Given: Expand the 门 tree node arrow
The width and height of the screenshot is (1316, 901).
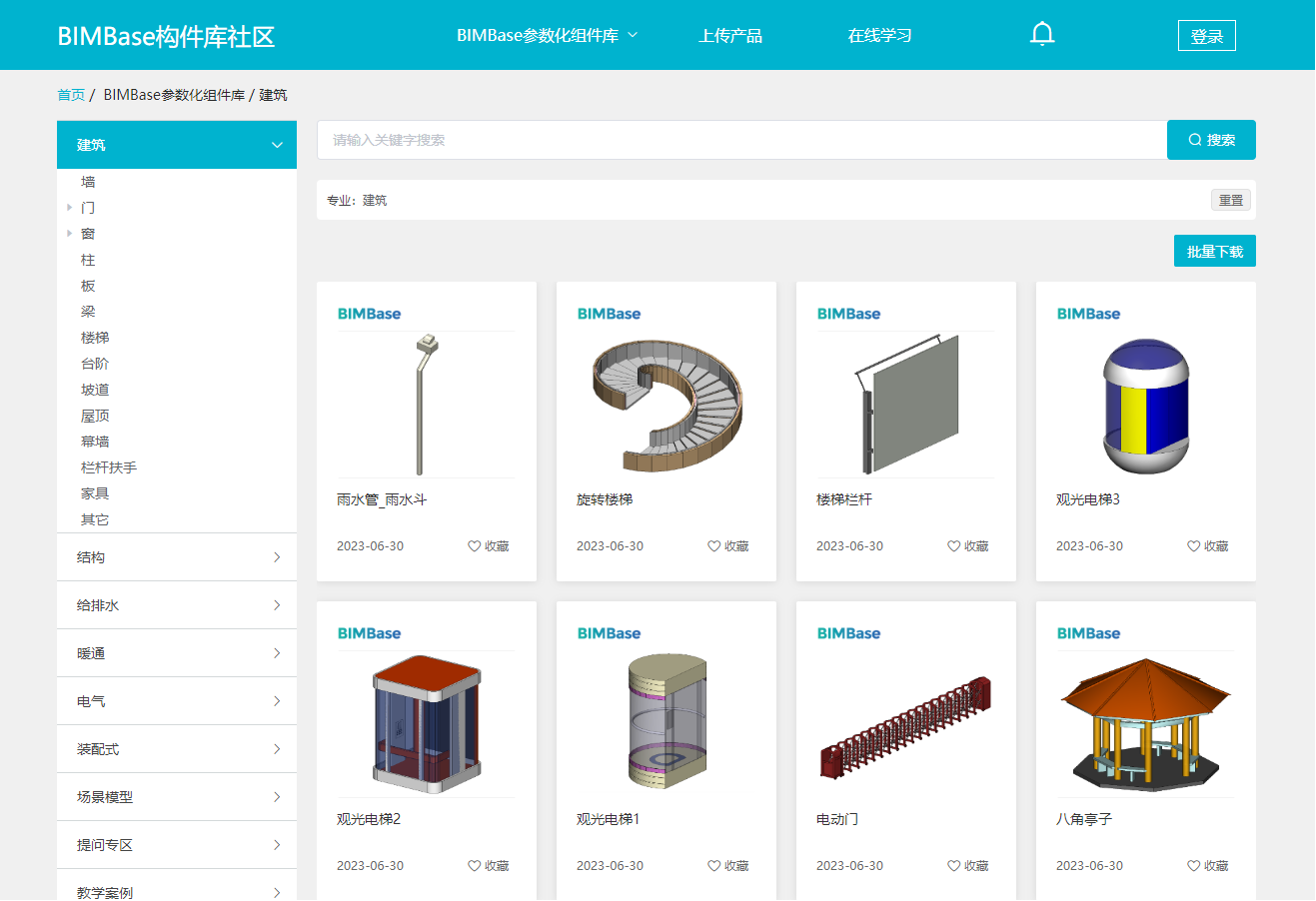Looking at the screenshot, I should tap(69, 208).
